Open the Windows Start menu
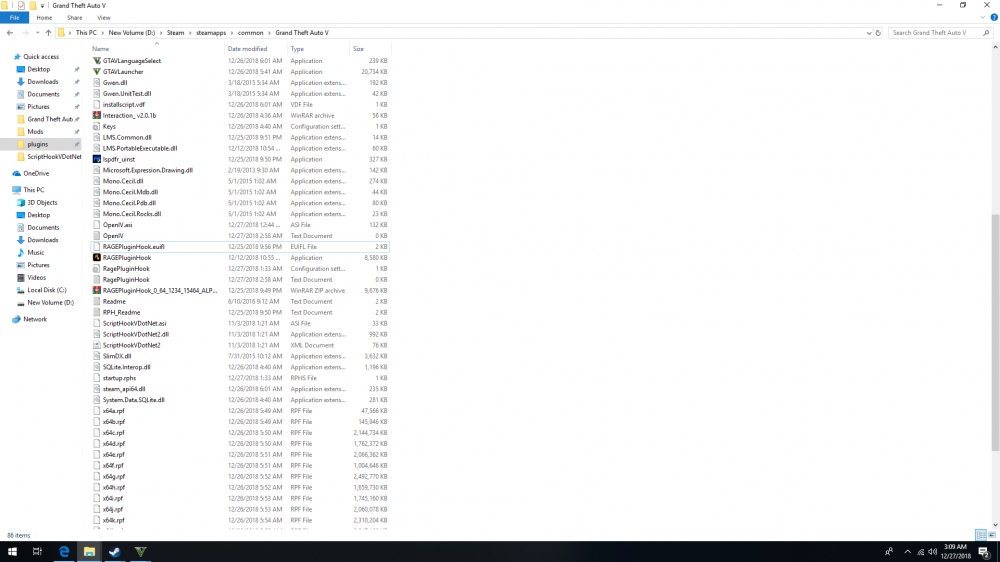This screenshot has height=562, width=1000. 12,552
